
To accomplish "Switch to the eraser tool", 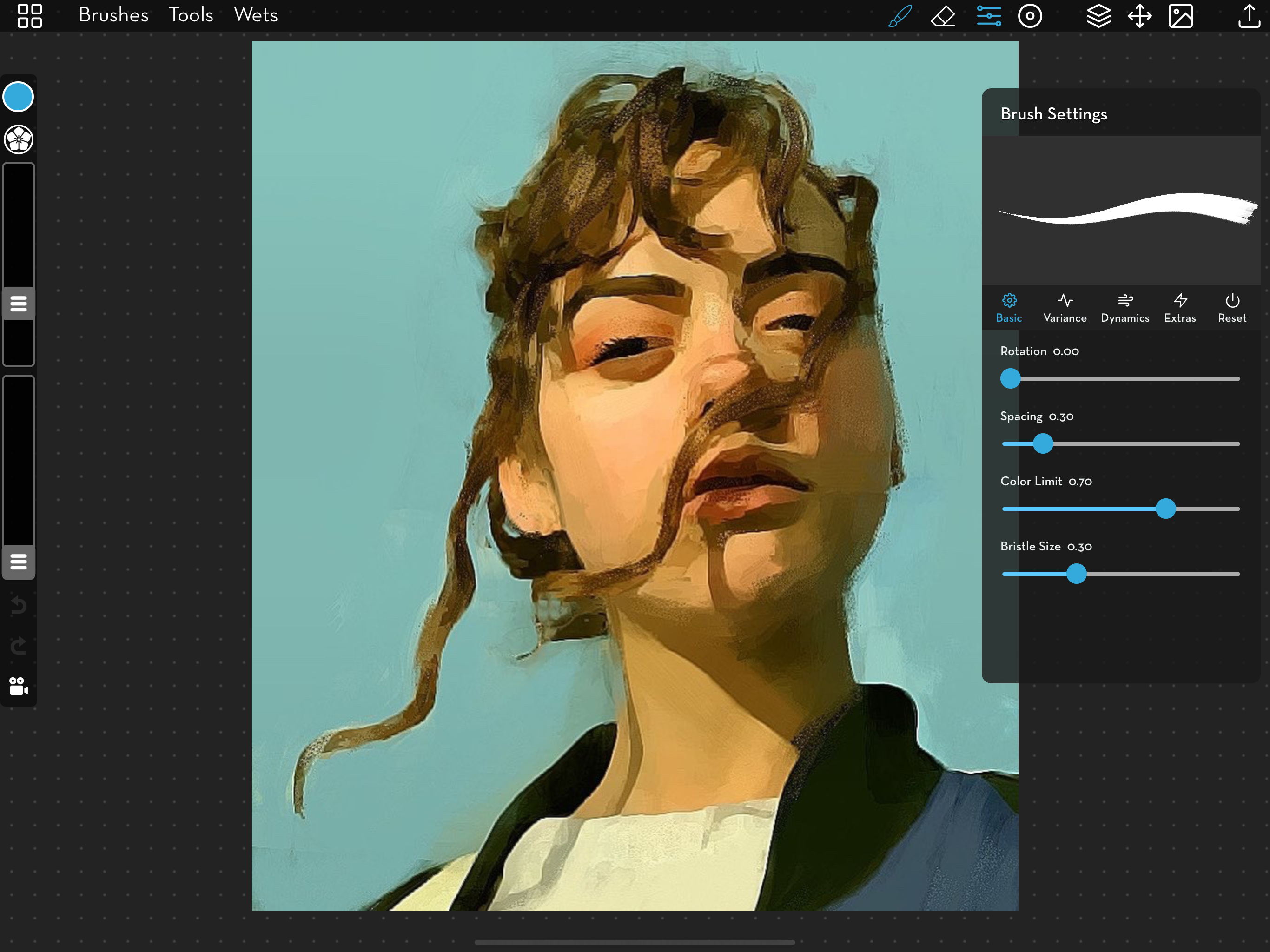I will coord(942,15).
